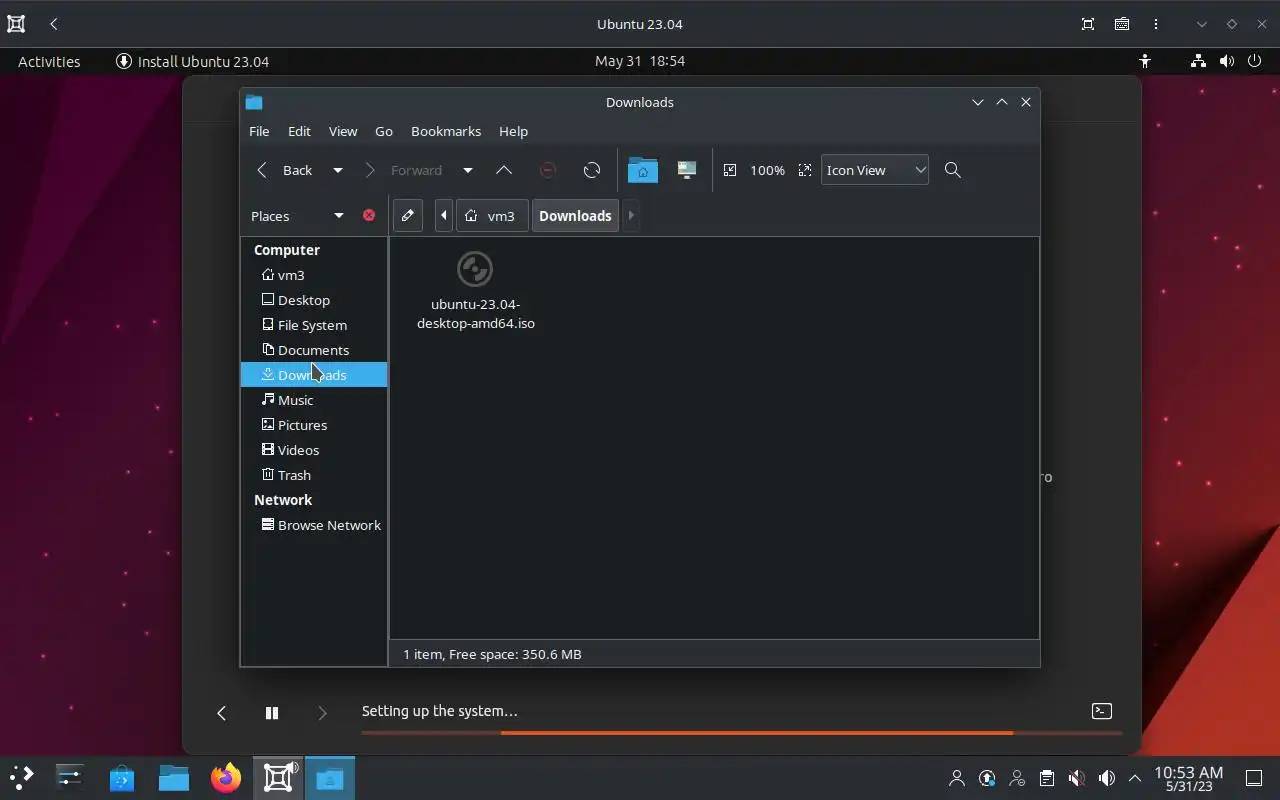Go to next installer slide
This screenshot has width=1280, height=800.
click(322, 713)
